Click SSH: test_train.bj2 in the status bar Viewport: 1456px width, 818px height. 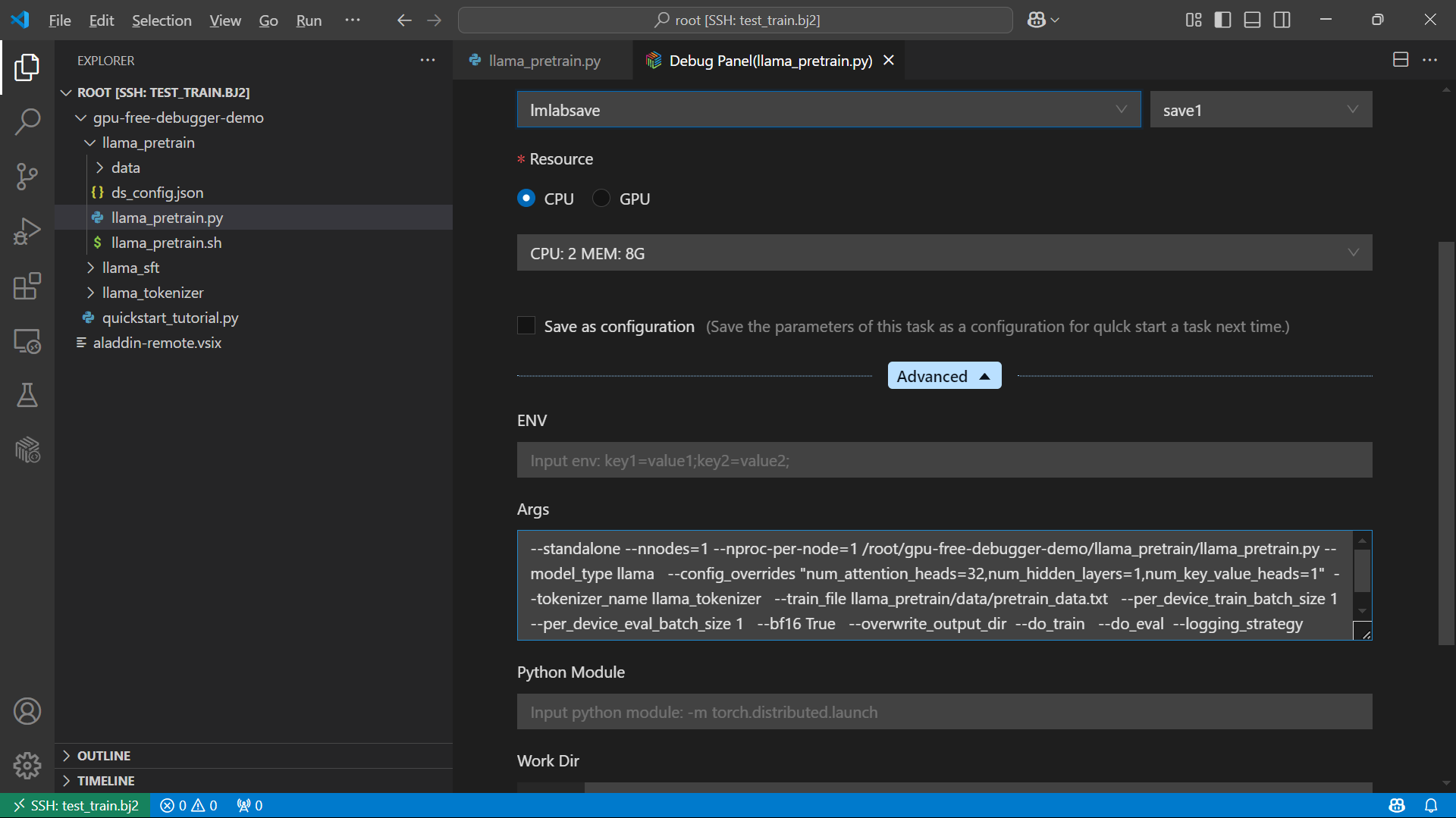click(74, 805)
